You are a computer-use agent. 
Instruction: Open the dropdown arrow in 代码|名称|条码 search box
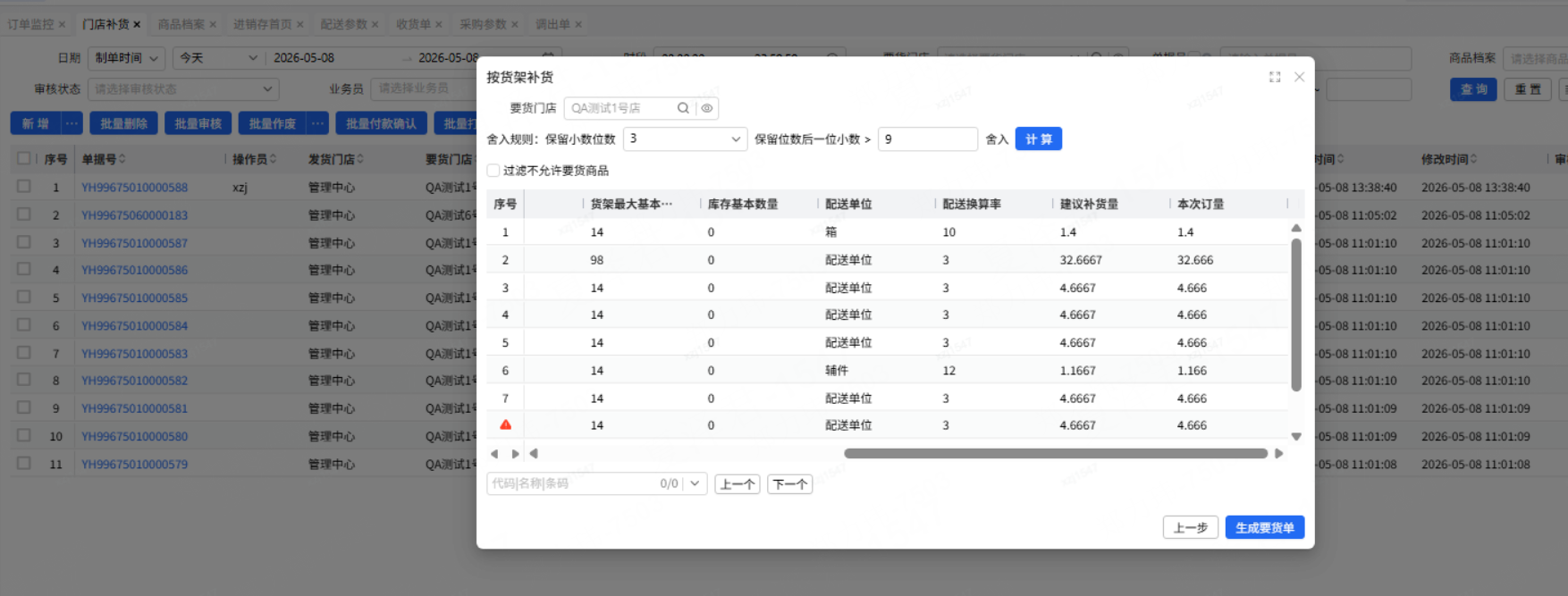695,483
